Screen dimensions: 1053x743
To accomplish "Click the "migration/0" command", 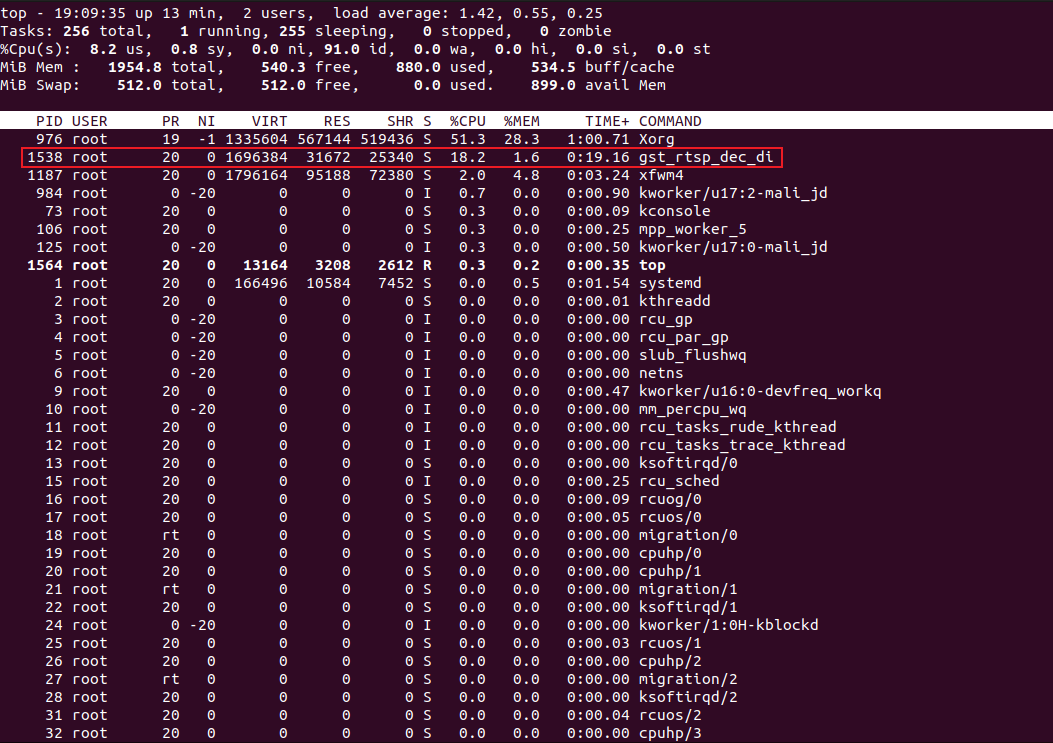I will point(688,535).
